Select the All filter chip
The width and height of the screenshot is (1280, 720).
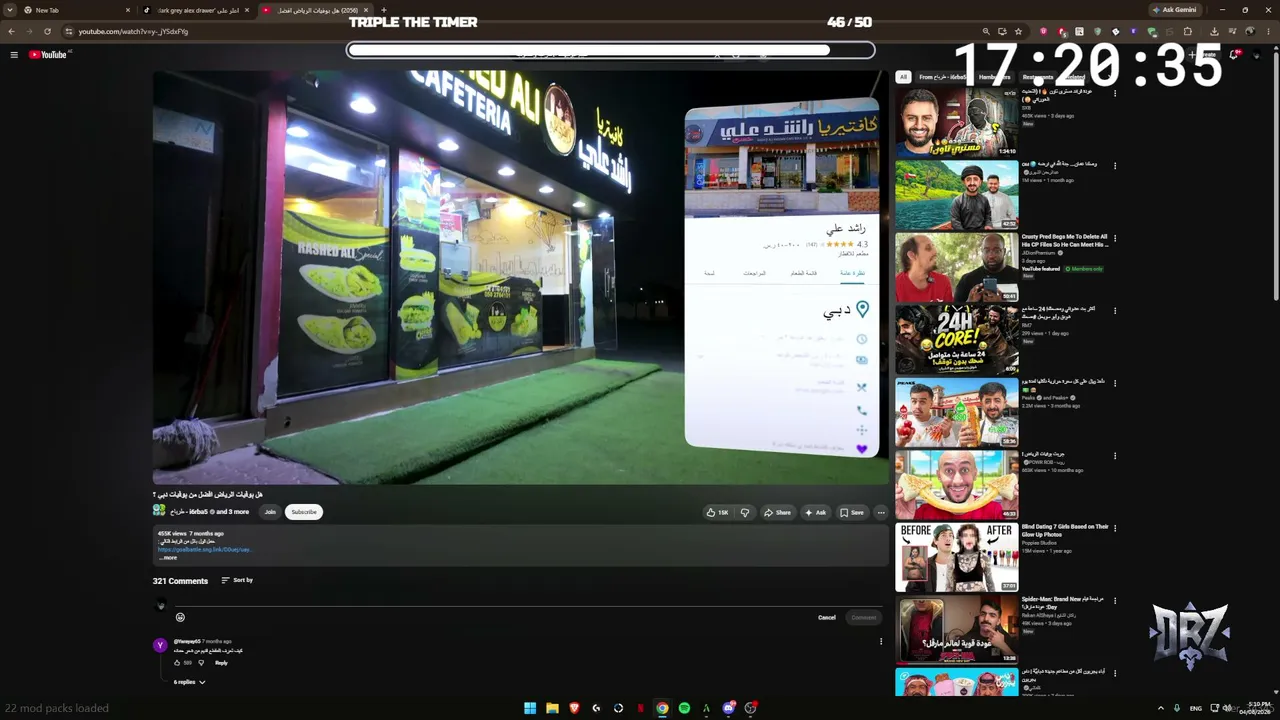(x=903, y=77)
